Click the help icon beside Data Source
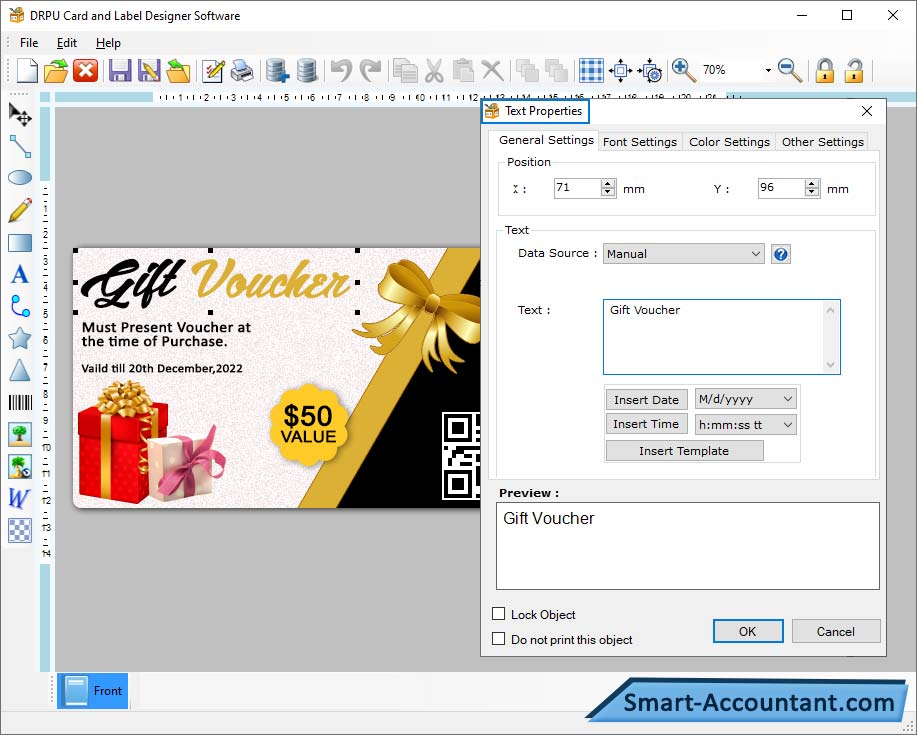The width and height of the screenshot is (917, 735). 781,254
